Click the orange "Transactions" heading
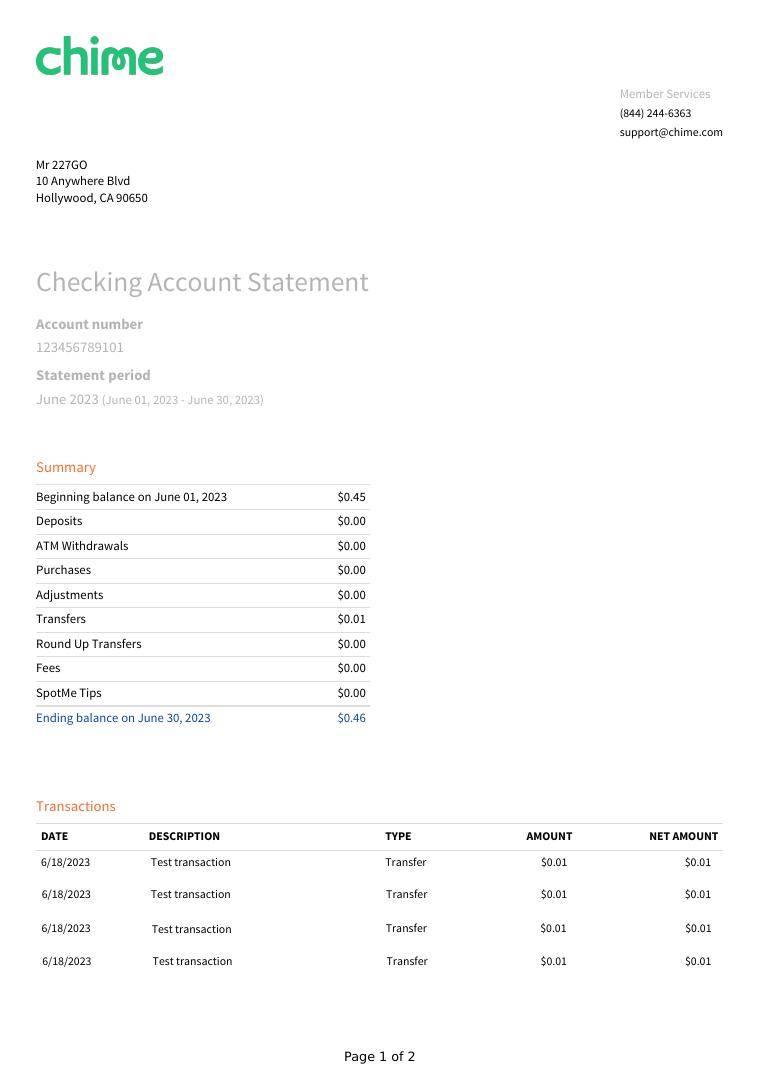Viewport: 760px width, 1076px height. (75, 806)
